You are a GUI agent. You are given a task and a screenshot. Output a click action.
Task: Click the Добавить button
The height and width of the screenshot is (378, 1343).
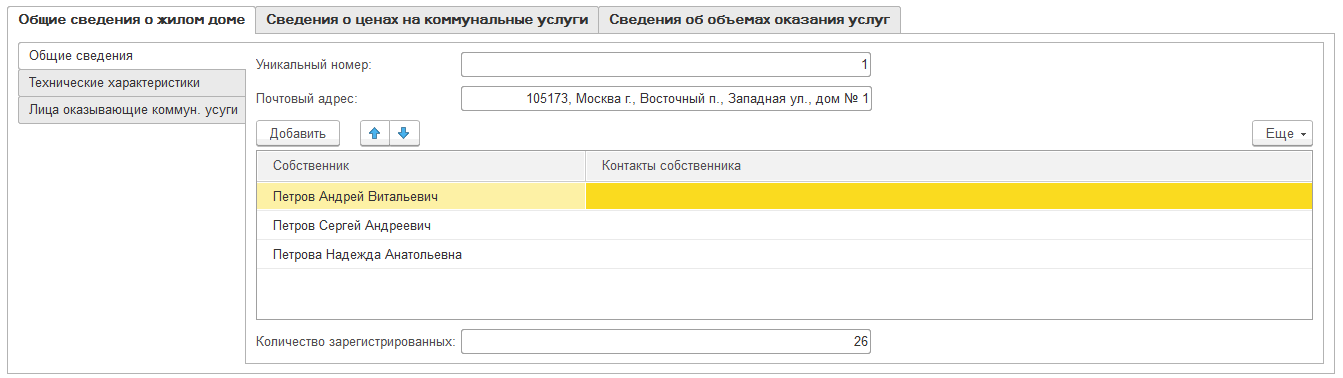(x=298, y=133)
